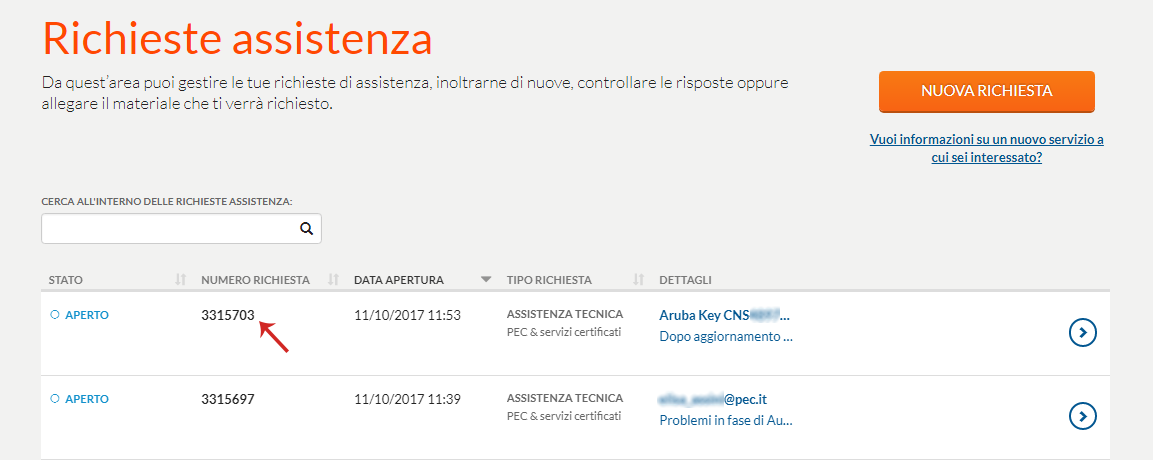The width and height of the screenshot is (1153, 461).
Task: Click APERTO status of first request
Action: 87,315
